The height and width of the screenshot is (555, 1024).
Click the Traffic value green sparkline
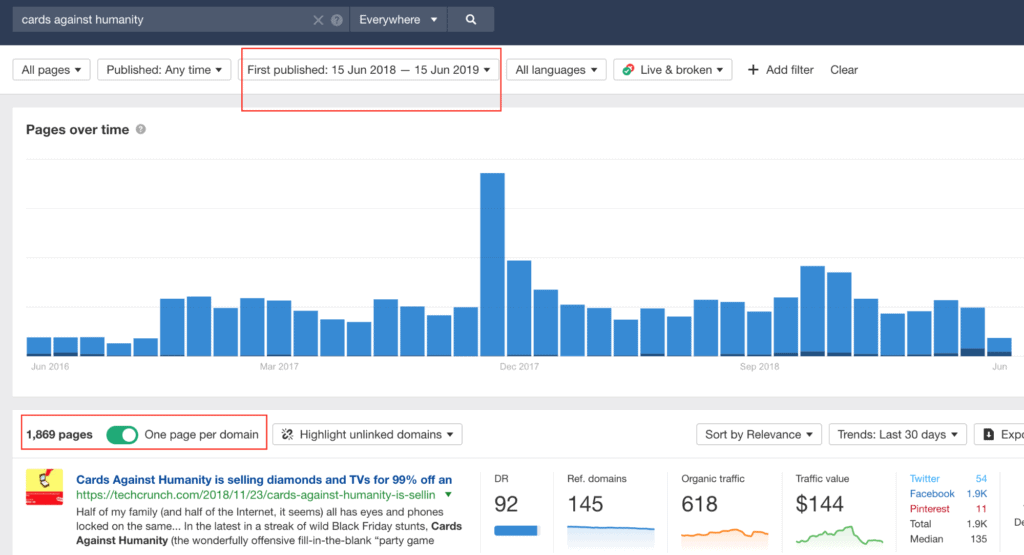(839, 535)
